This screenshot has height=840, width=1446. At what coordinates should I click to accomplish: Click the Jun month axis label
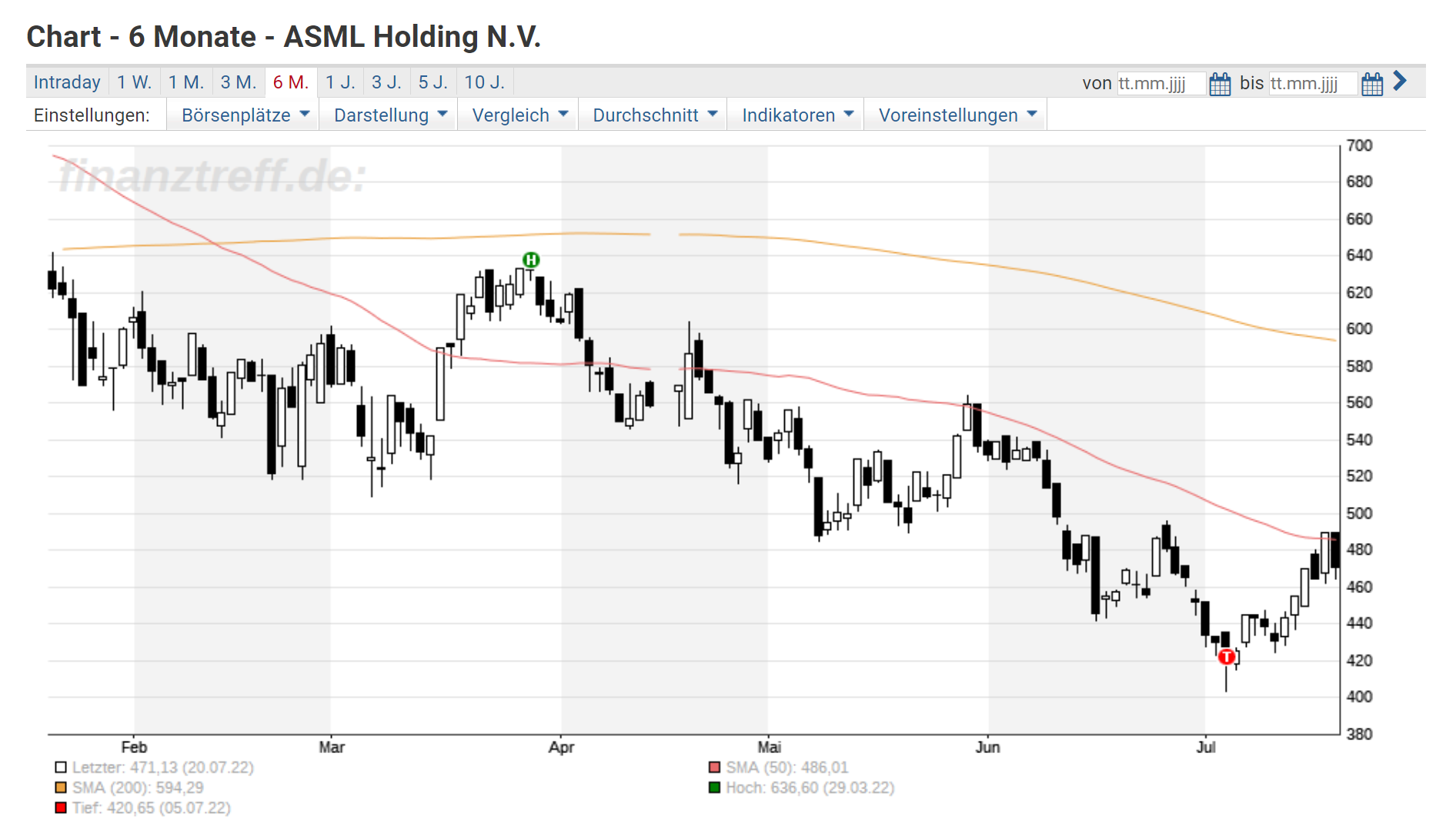(987, 747)
